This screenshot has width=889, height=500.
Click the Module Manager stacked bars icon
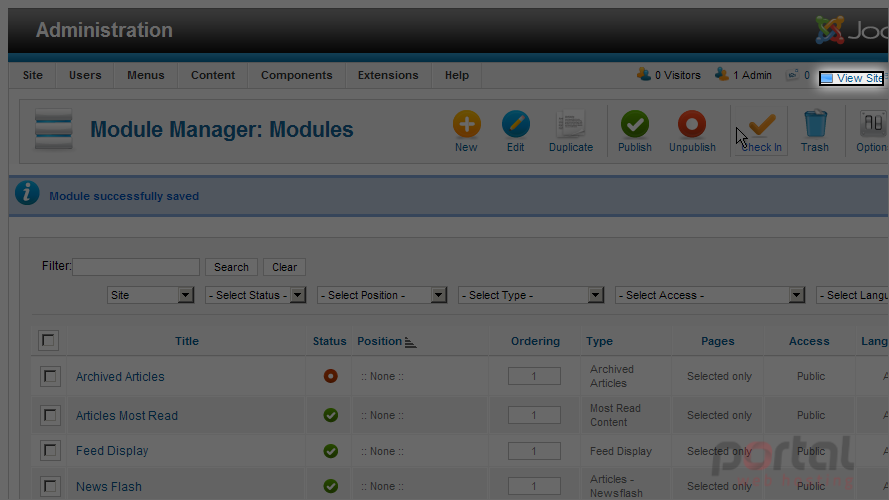point(53,129)
